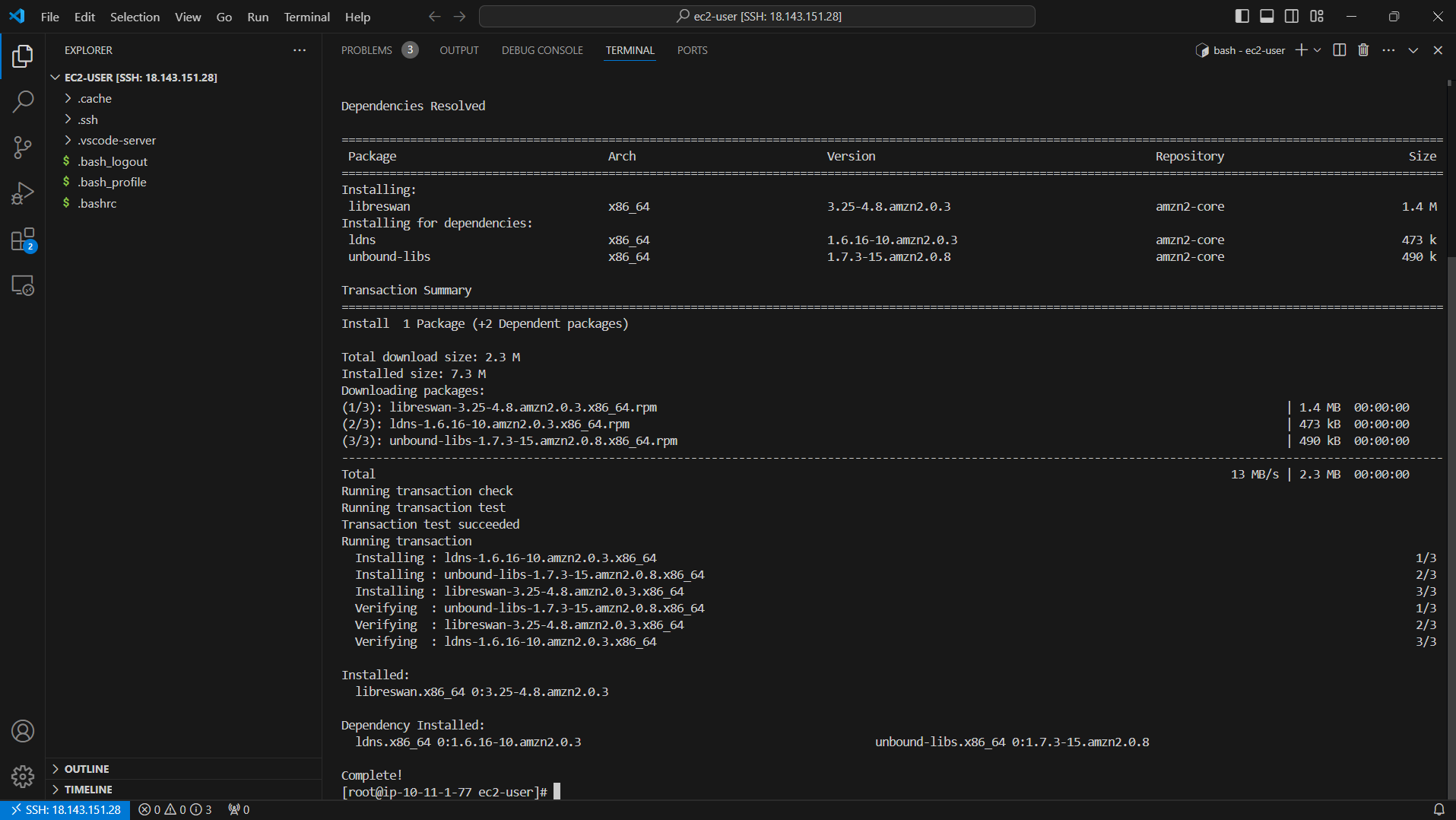
Task: Switch to the TERMINAL tab
Action: tap(630, 50)
